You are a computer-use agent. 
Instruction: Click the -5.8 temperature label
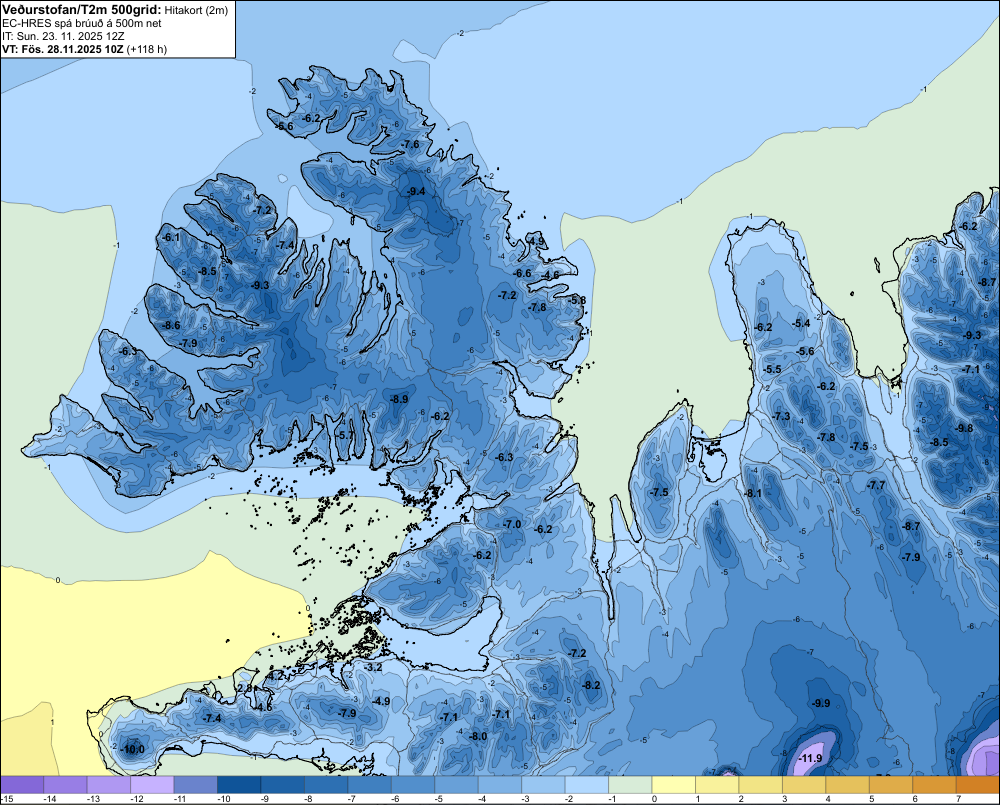point(578,300)
